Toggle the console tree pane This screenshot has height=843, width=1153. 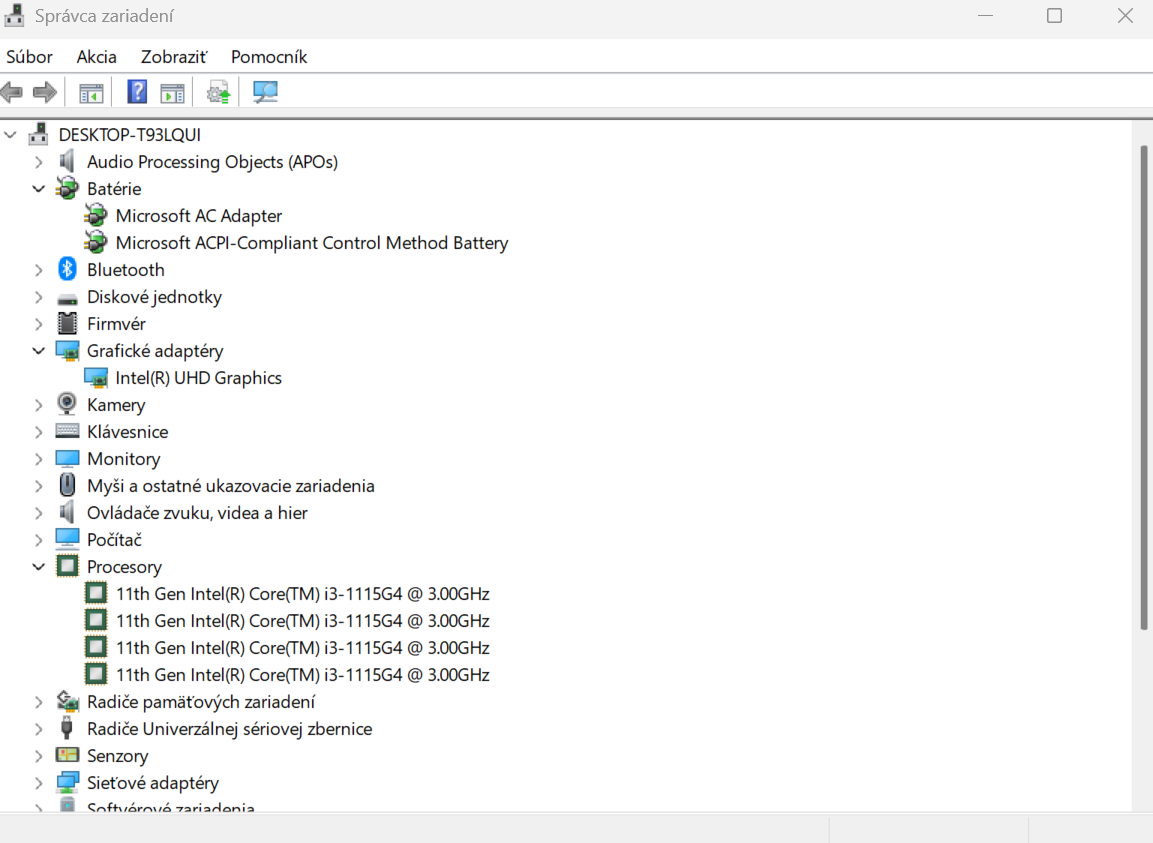coord(90,92)
